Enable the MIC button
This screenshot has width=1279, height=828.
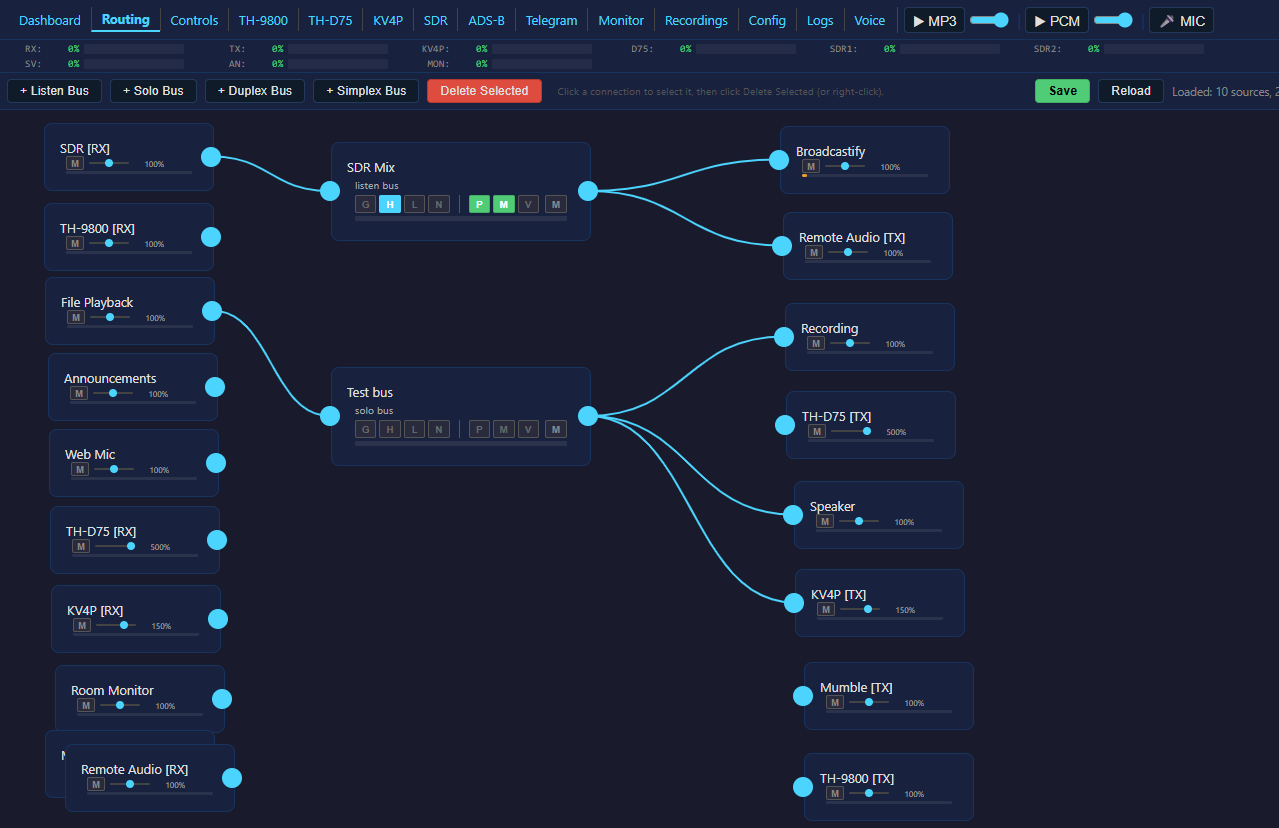[x=1181, y=20]
